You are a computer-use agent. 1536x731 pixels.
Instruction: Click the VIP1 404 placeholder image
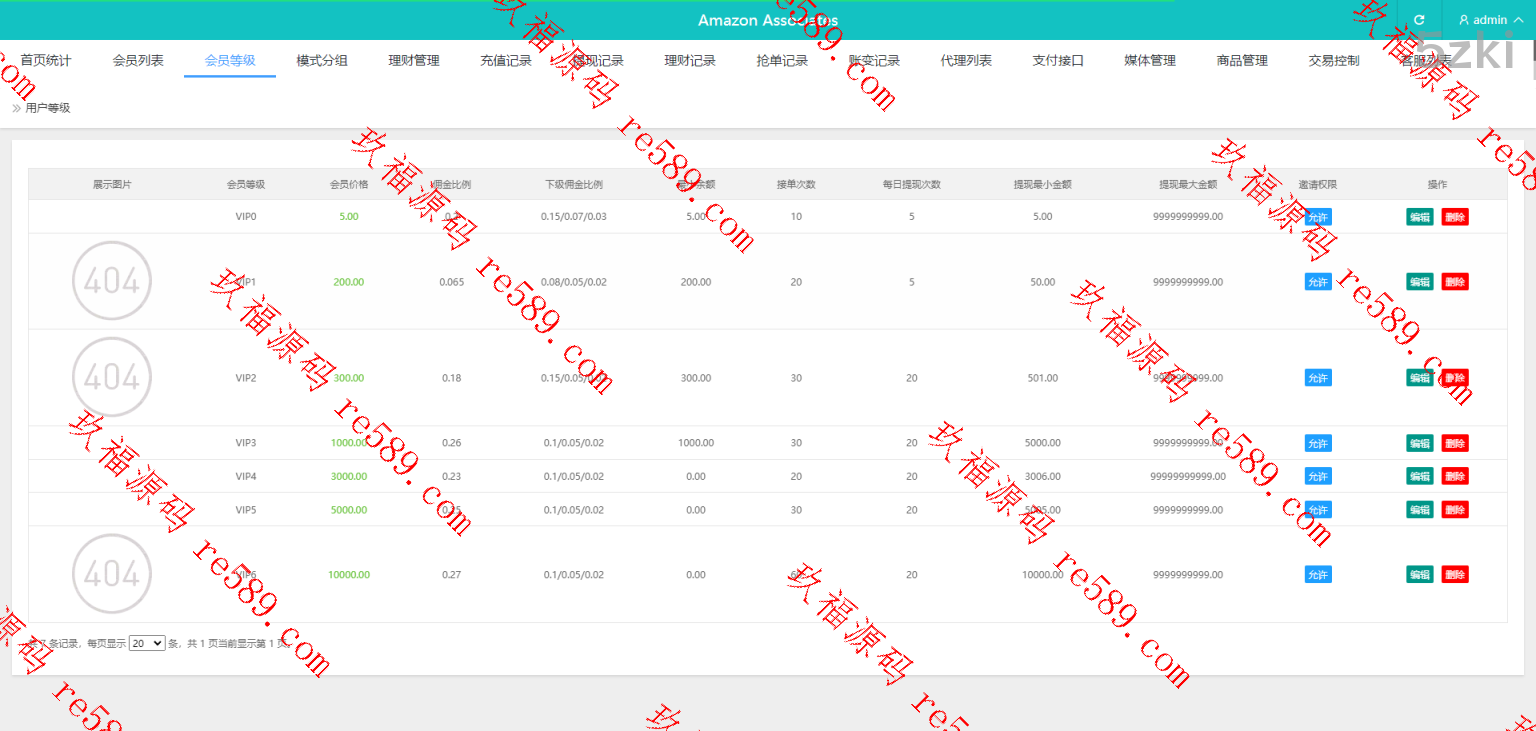(x=112, y=282)
